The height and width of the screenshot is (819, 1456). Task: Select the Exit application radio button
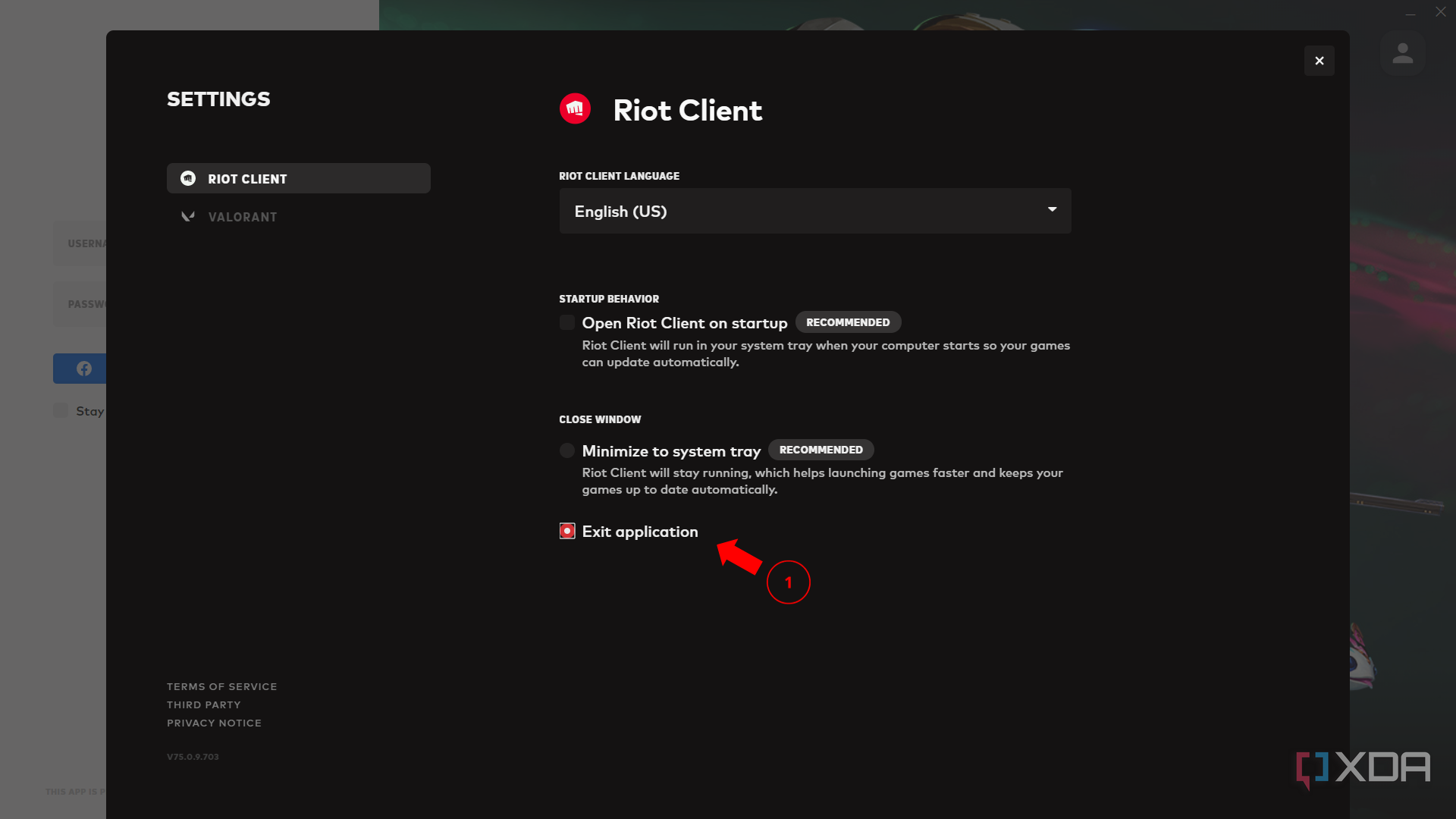567,531
